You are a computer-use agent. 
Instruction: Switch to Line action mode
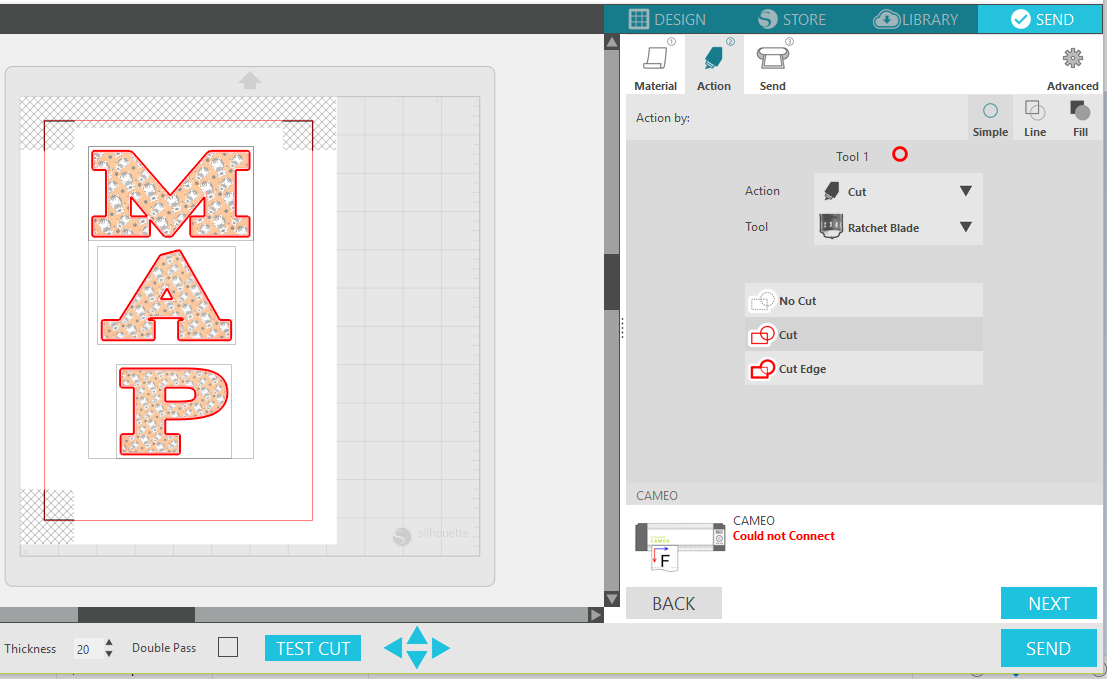[1034, 117]
